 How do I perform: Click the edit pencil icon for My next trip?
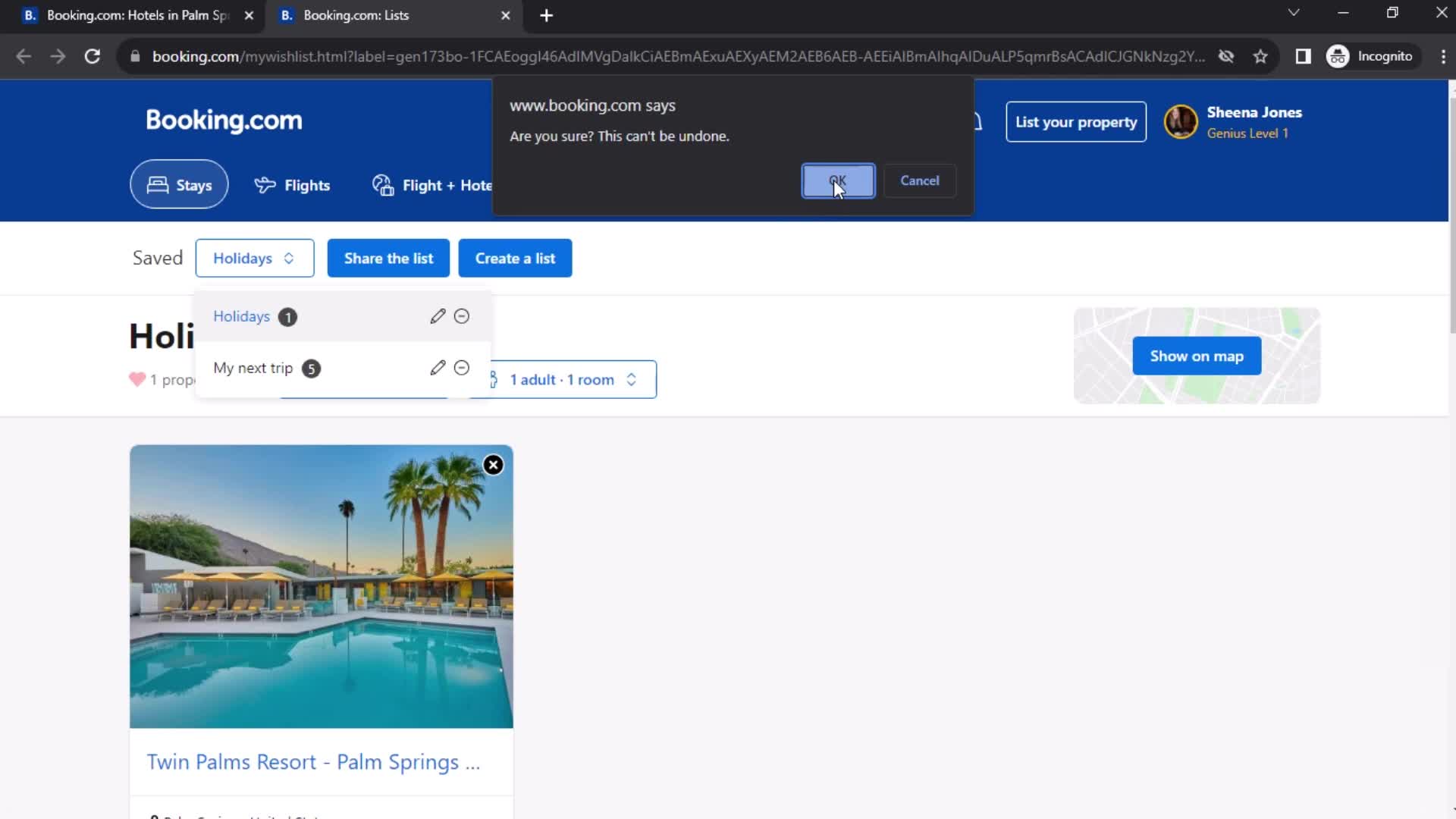pos(436,368)
